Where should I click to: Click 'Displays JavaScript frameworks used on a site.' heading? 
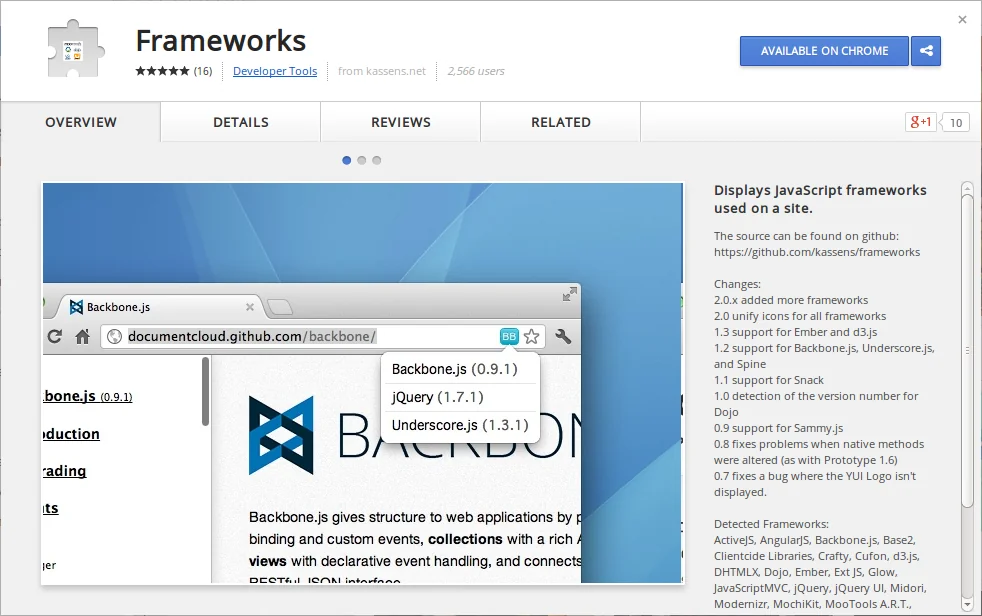[820, 199]
